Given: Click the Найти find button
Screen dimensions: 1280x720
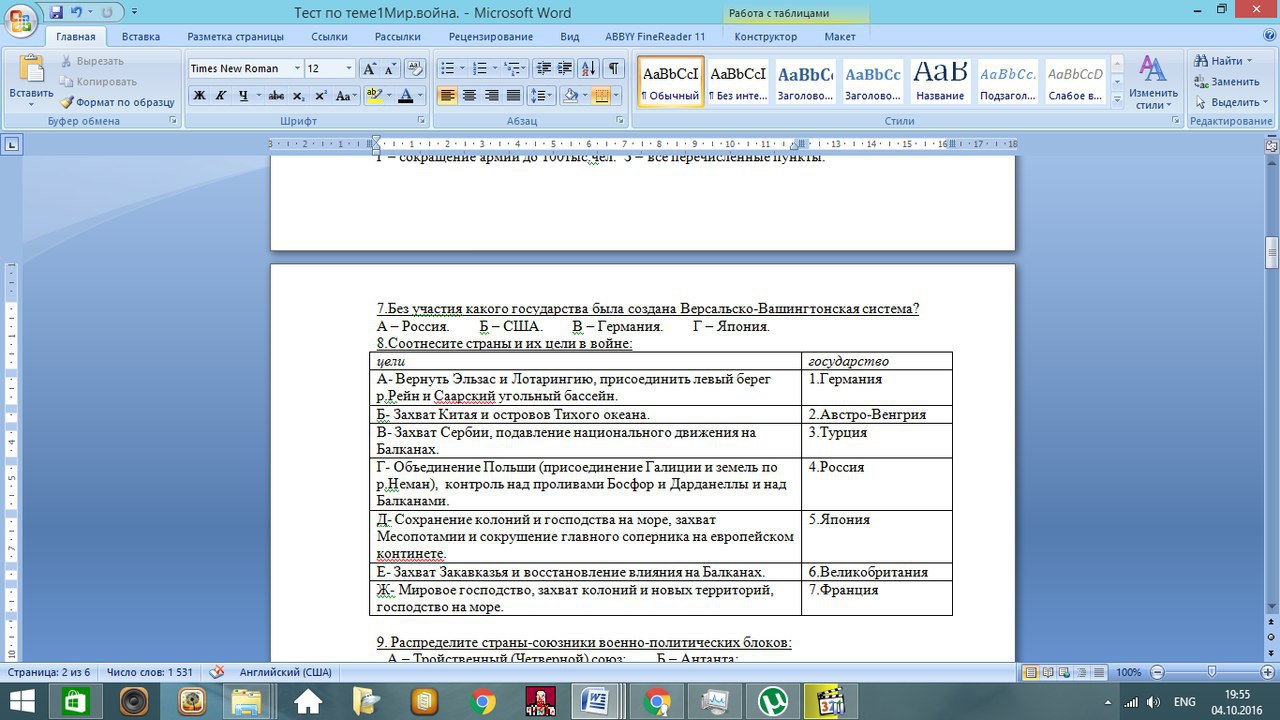Looking at the screenshot, I should (1223, 61).
